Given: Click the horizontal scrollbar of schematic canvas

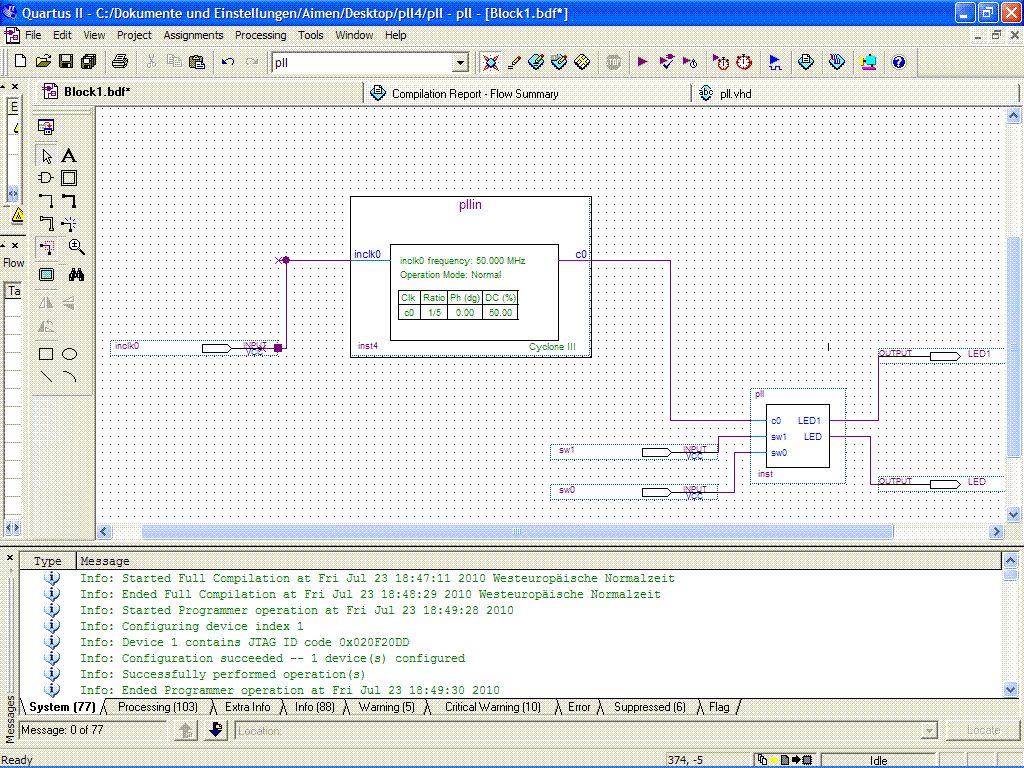Looking at the screenshot, I should (518, 532).
